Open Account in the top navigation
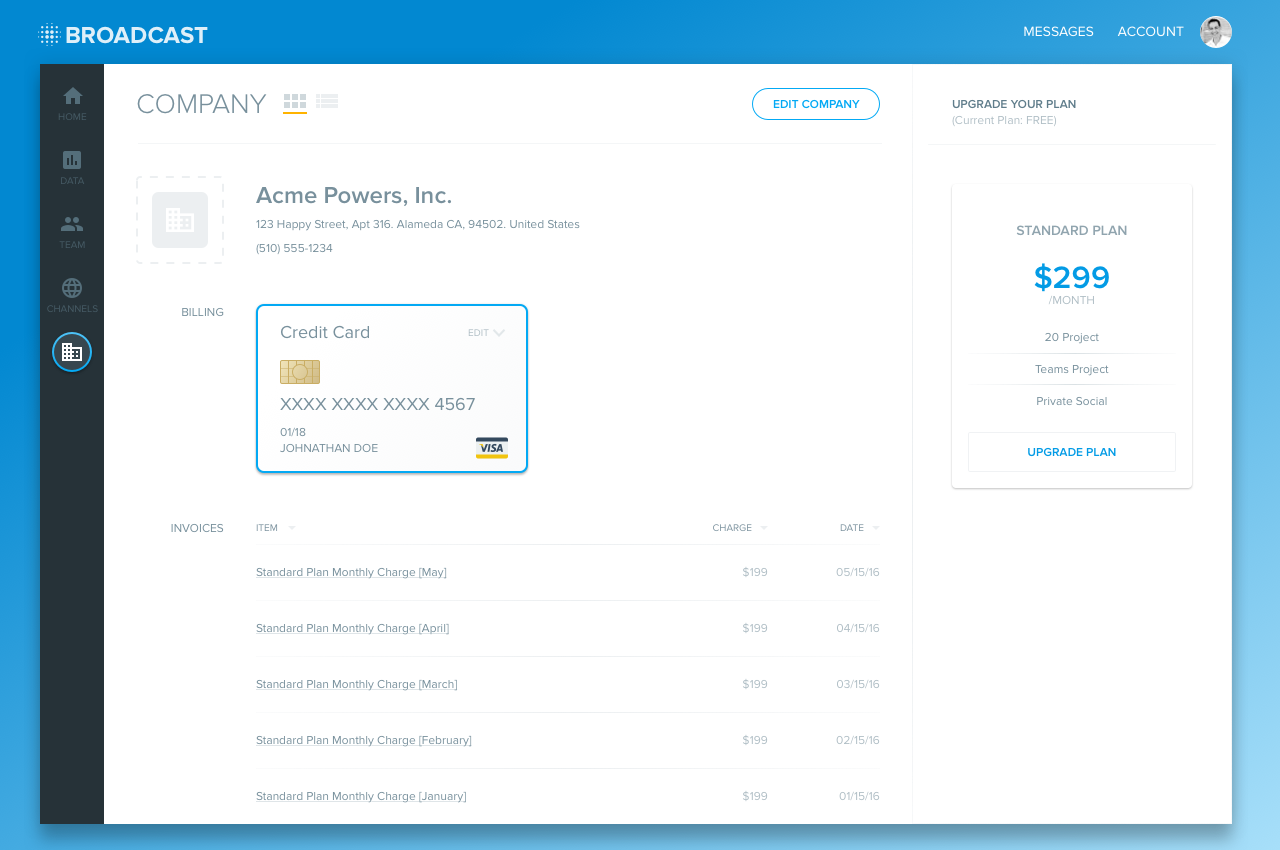Screen dimensions: 1280x850 1150,32
